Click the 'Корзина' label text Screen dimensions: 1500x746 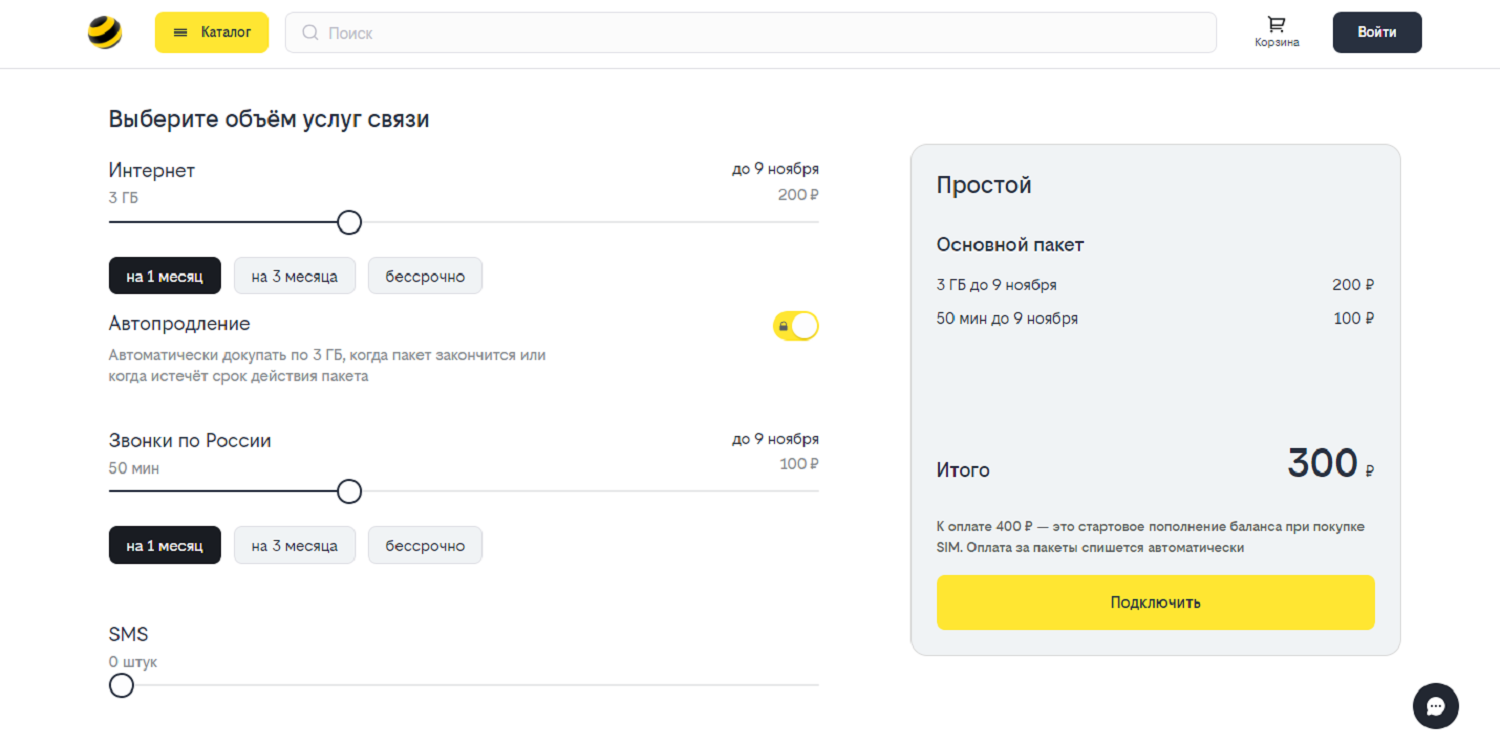[1277, 43]
